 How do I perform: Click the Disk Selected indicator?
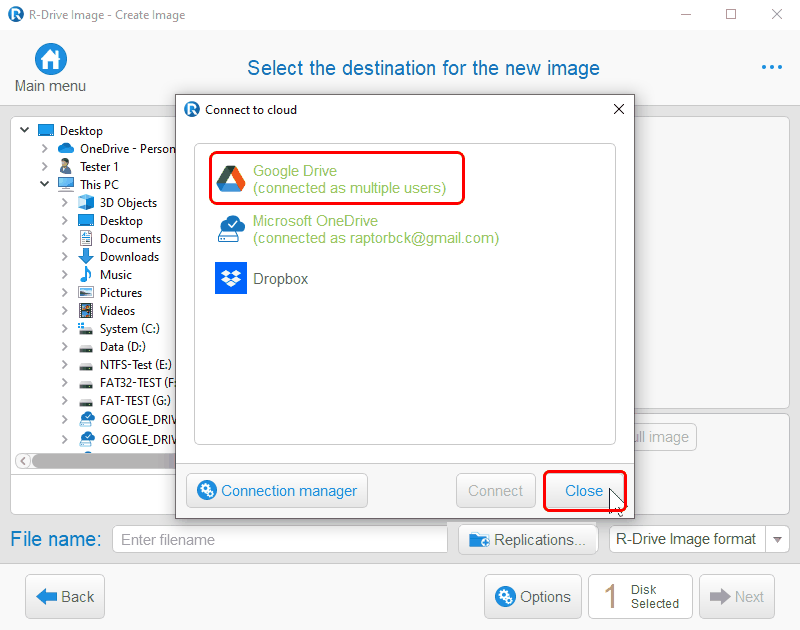(640, 596)
